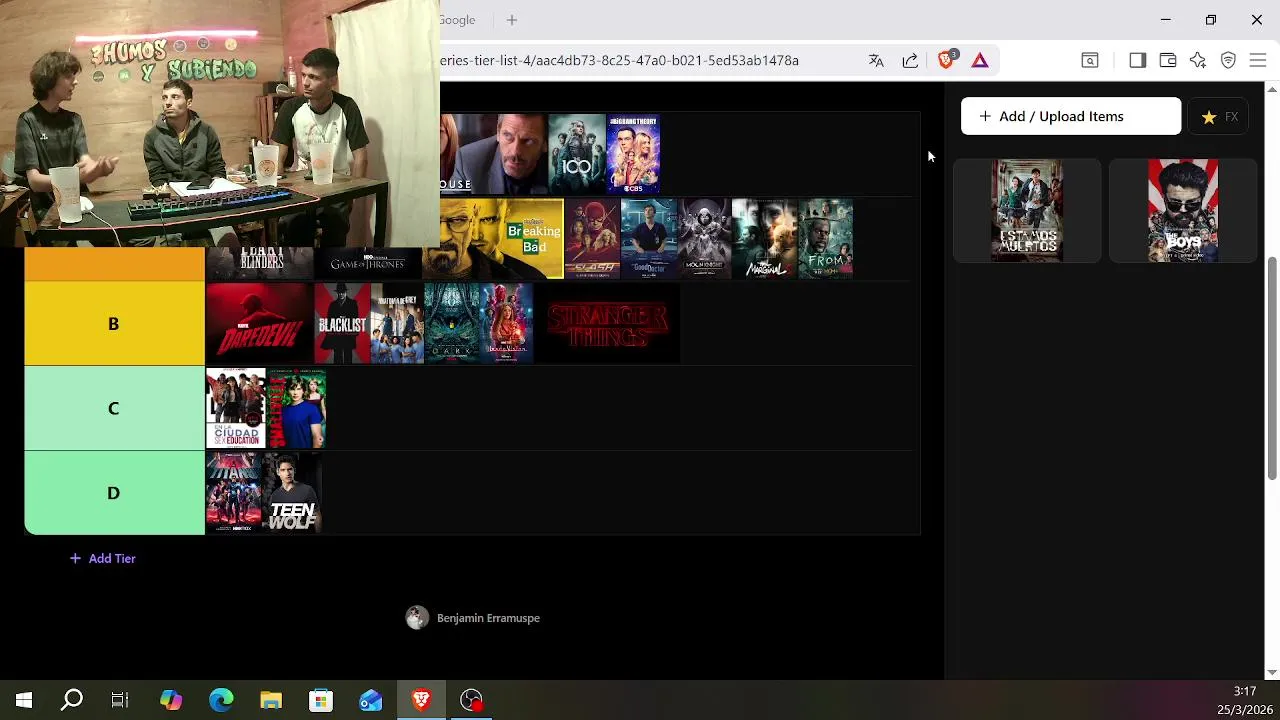1280x720 pixels.
Task: Click the share page icon in address bar
Action: pyautogui.click(x=910, y=61)
